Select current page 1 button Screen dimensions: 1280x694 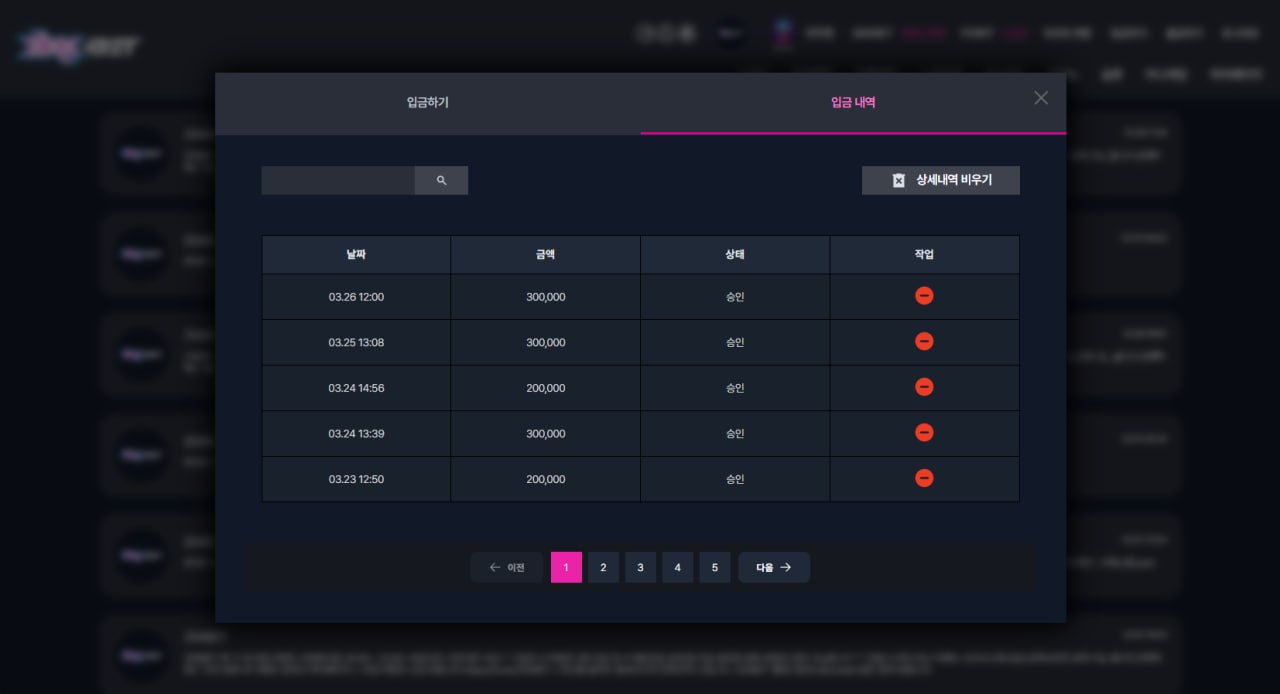coord(566,567)
